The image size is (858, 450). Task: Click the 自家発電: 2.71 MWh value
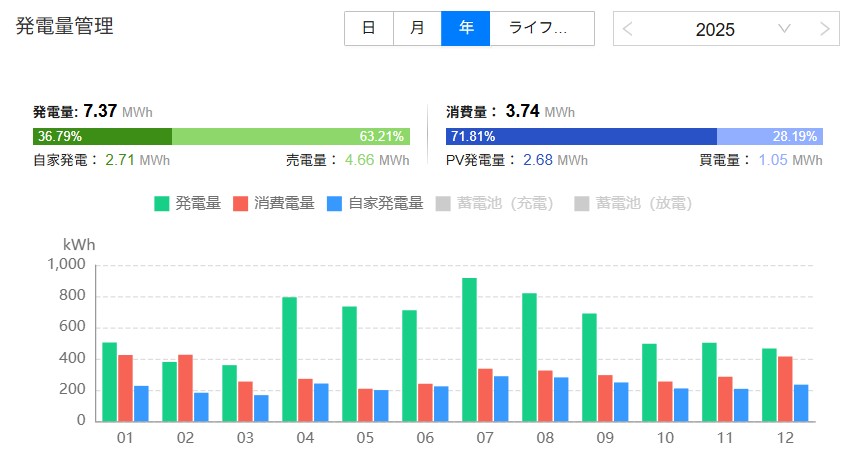(x=102, y=160)
